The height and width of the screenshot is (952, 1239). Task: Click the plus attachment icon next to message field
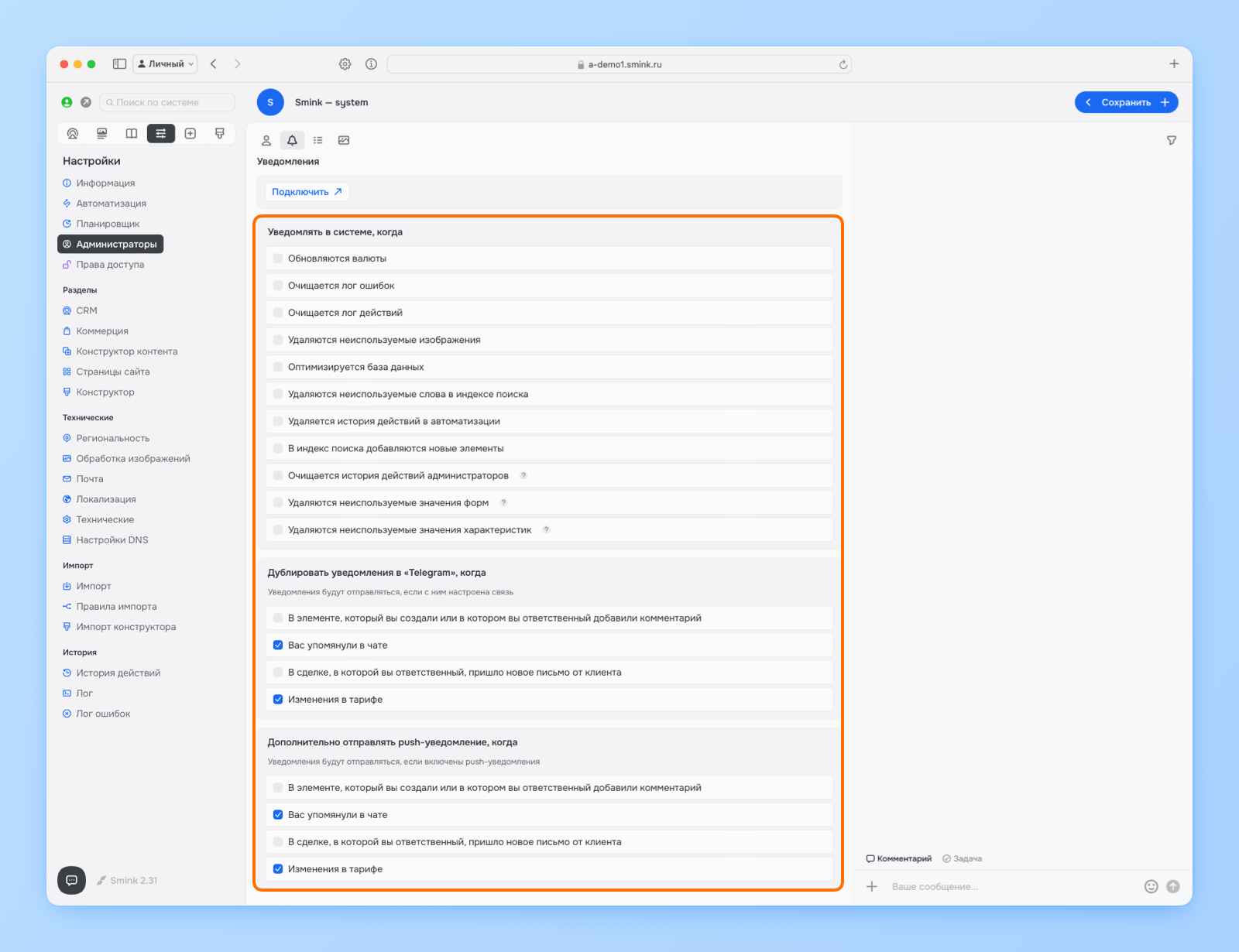point(872,886)
